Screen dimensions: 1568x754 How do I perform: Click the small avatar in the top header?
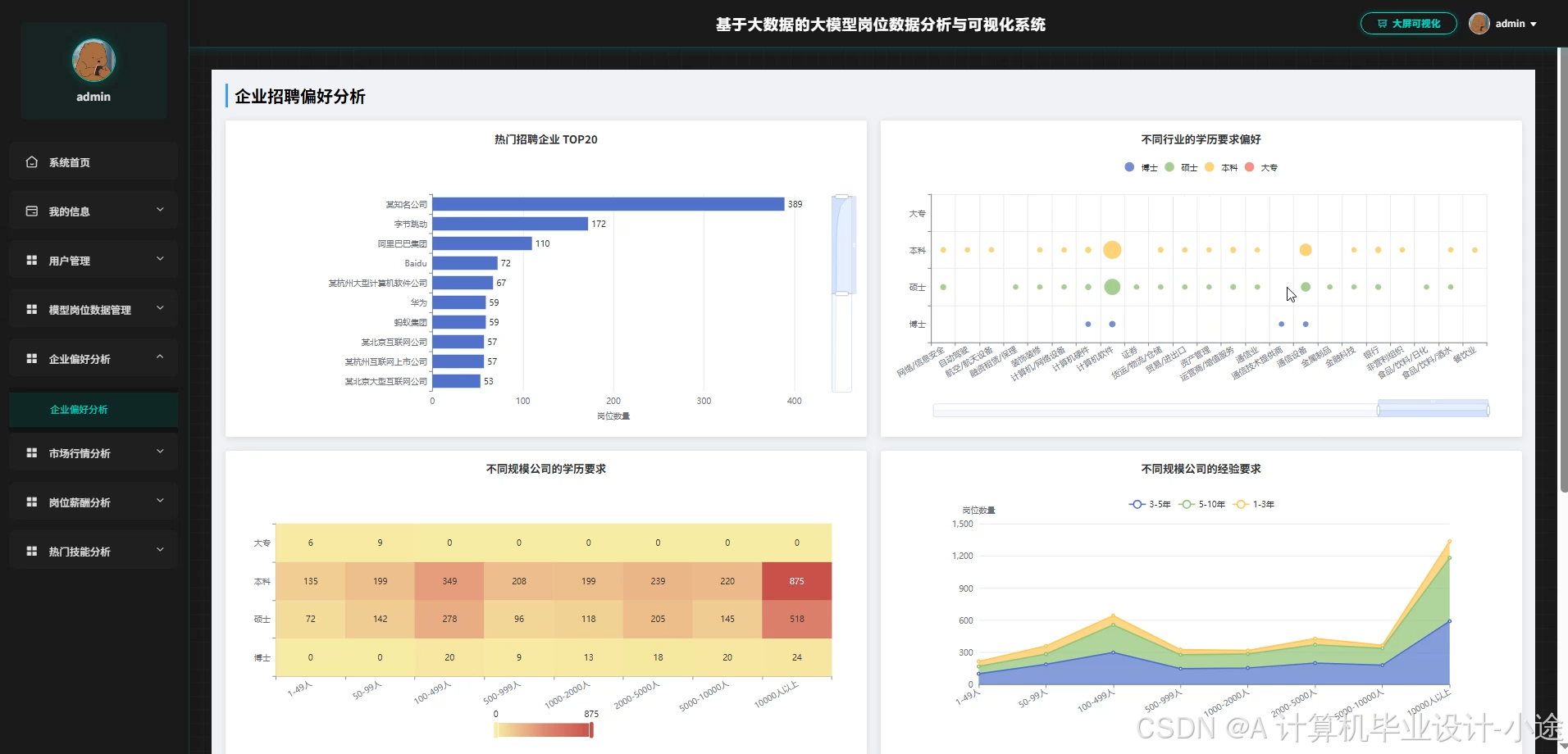(x=1479, y=24)
